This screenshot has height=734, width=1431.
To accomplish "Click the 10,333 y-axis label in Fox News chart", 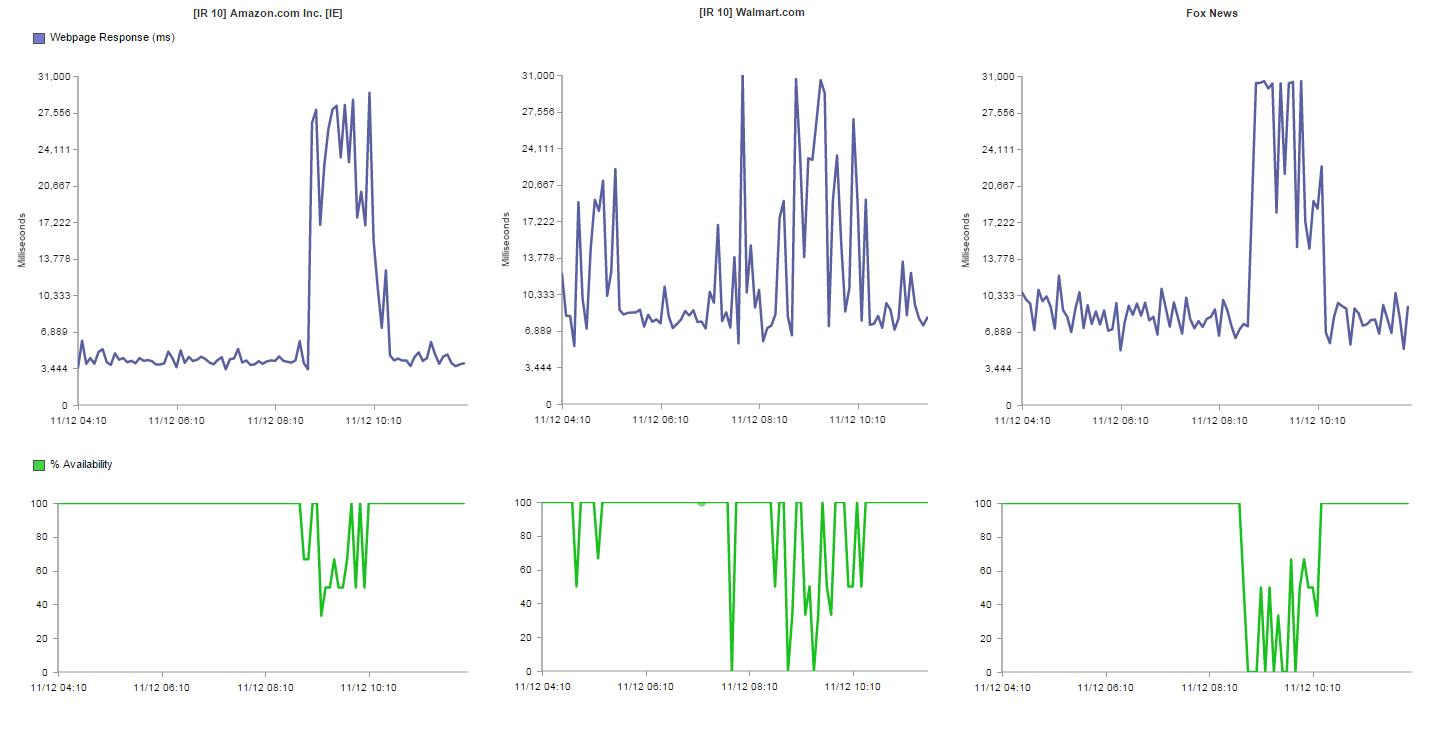I will (x=997, y=296).
